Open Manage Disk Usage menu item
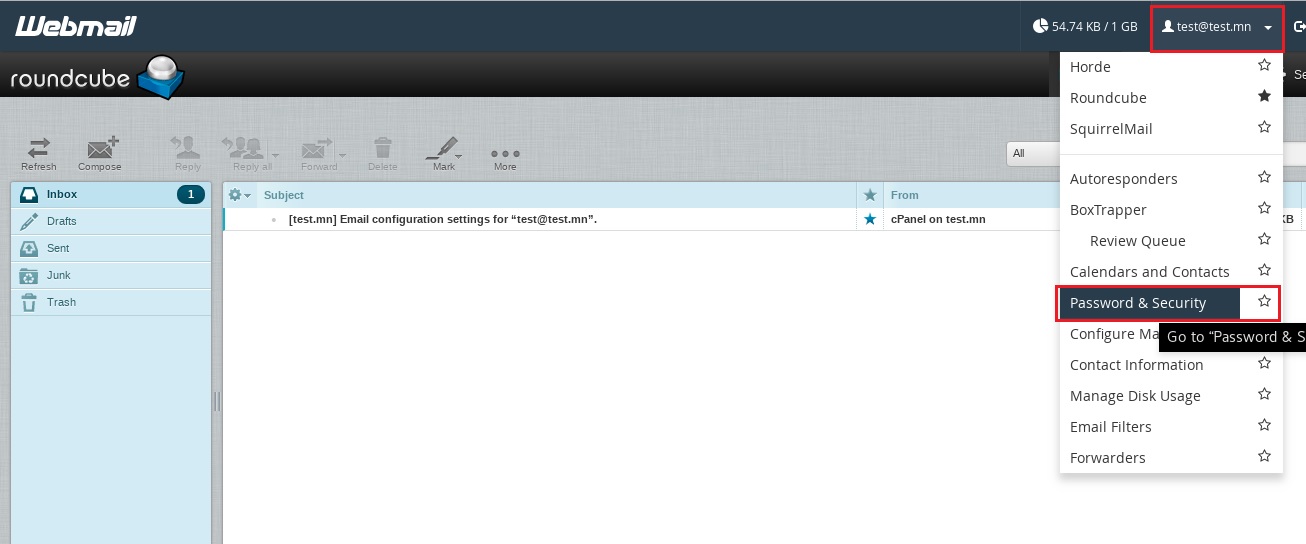This screenshot has width=1306, height=544. [1135, 396]
